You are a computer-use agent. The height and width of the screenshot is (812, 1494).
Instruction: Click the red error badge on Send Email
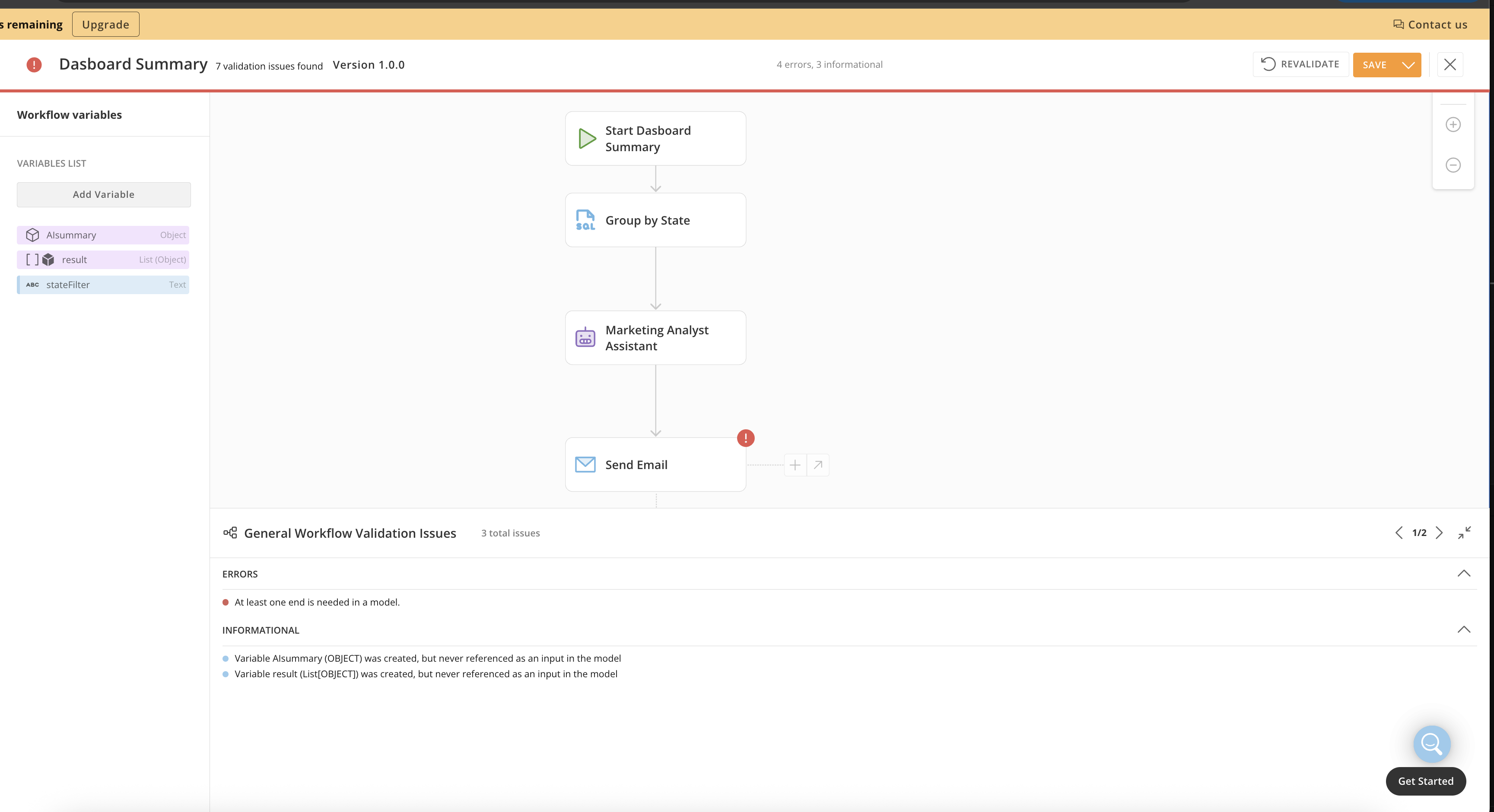coord(745,438)
